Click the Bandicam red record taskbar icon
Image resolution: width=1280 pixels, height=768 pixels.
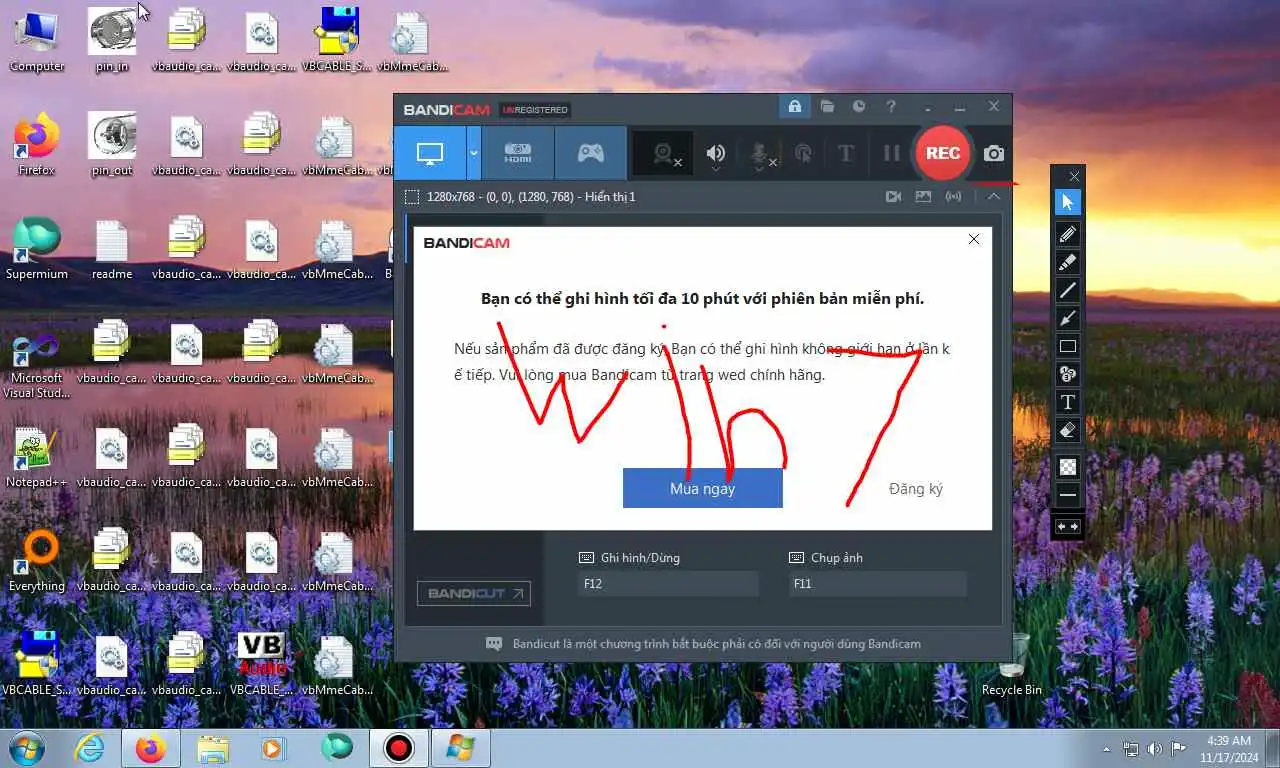point(399,748)
